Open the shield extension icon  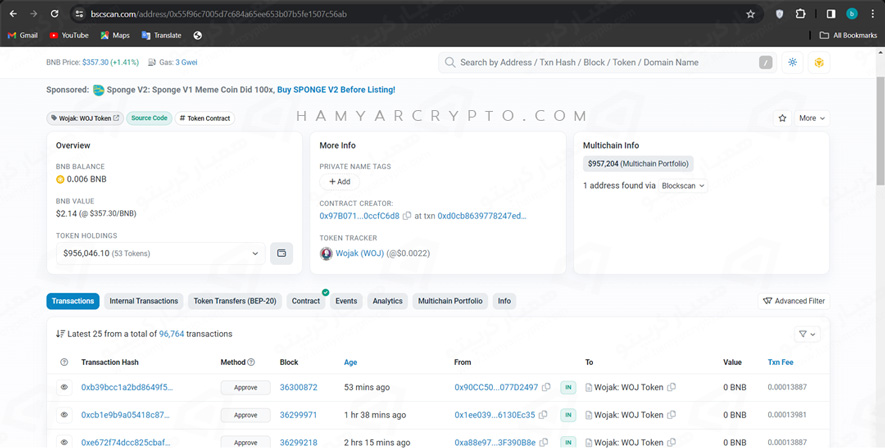(x=779, y=14)
